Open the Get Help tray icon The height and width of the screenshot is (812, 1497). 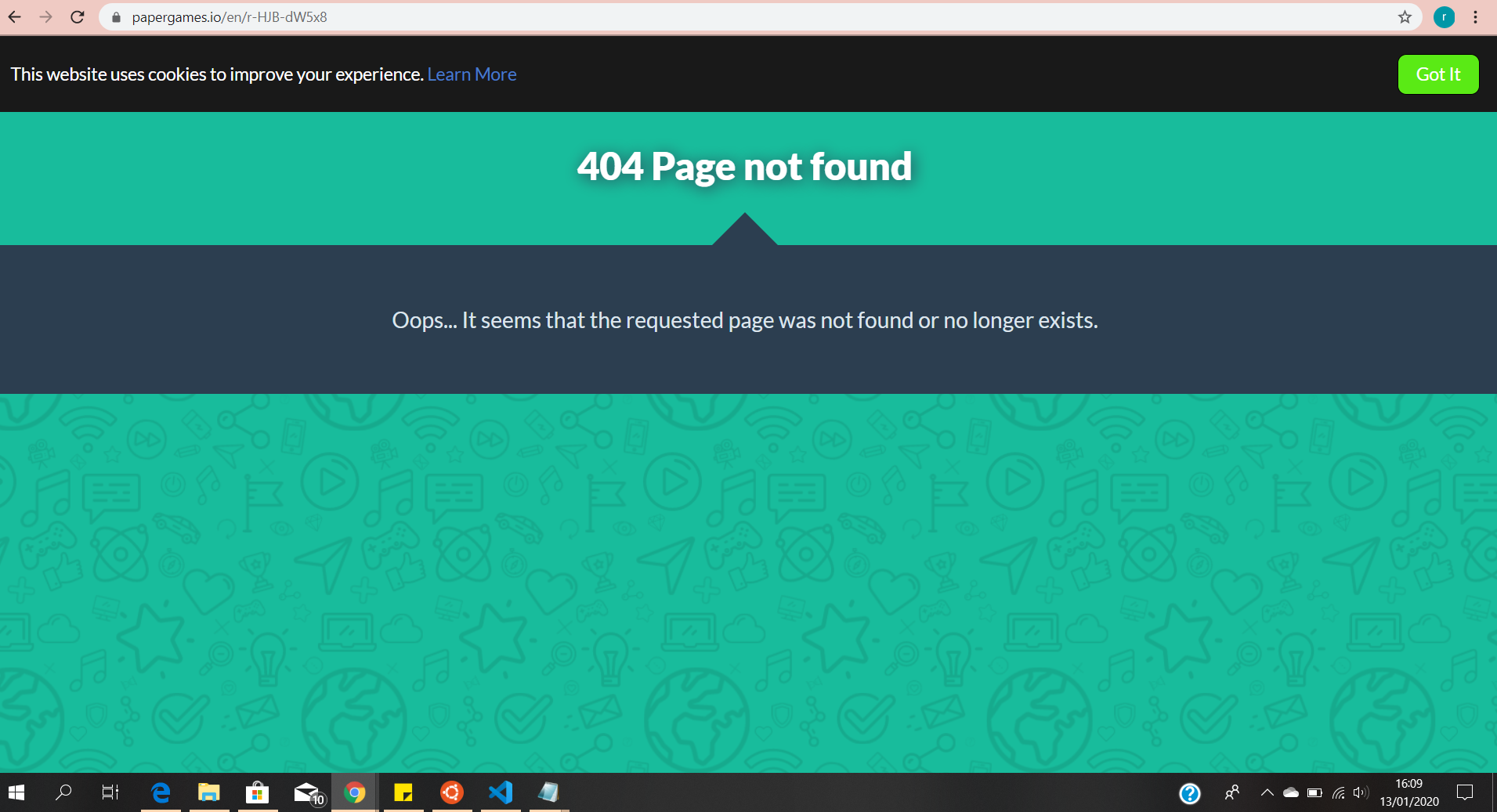1190,793
